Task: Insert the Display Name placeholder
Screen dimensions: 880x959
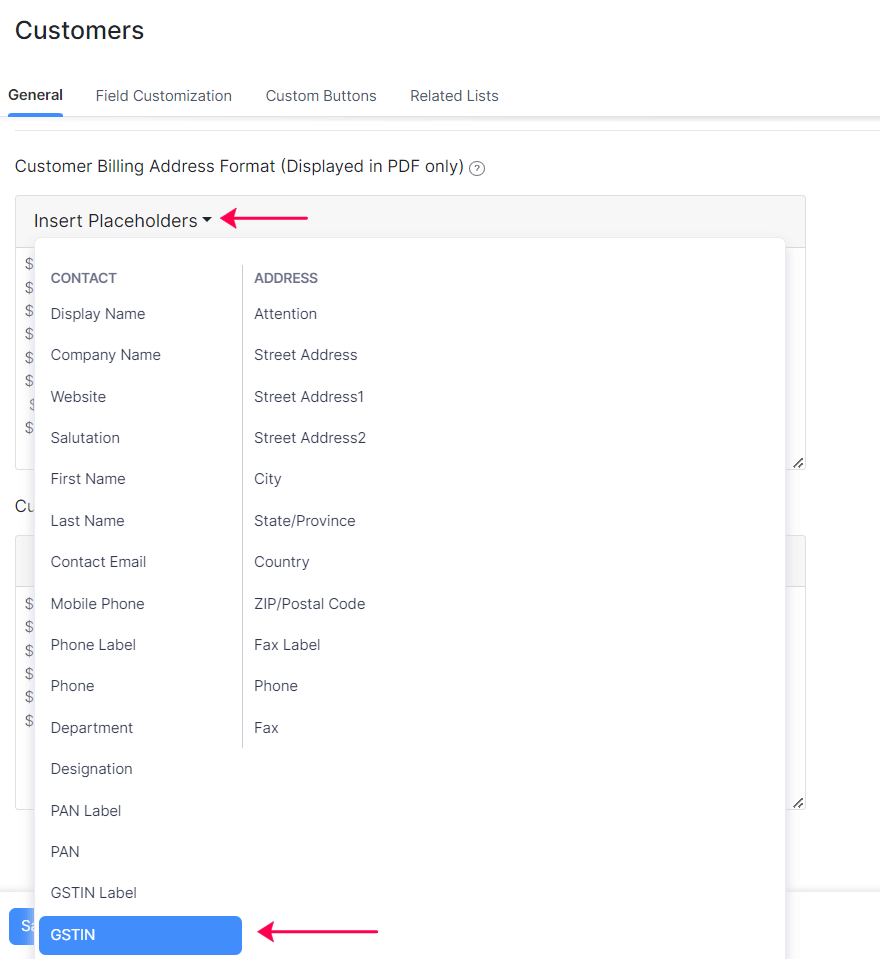Action: [98, 314]
